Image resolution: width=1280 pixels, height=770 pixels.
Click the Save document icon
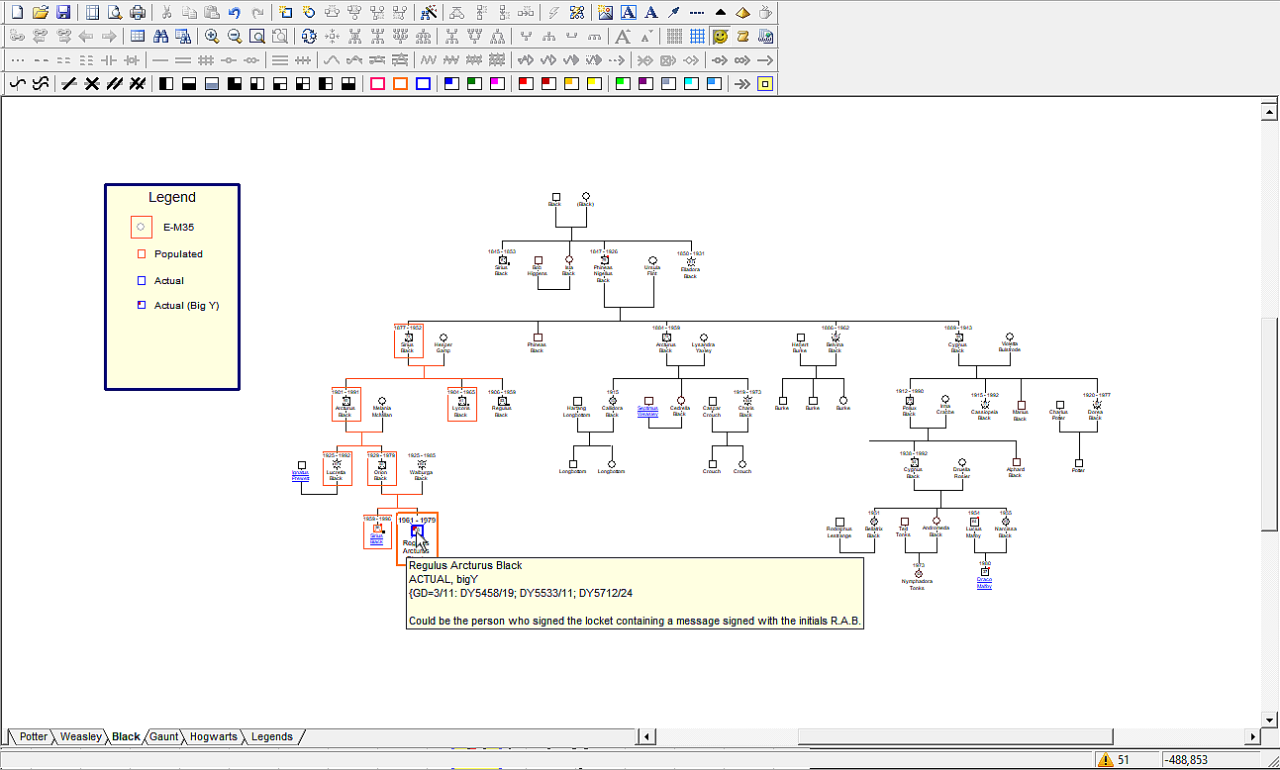coord(63,13)
